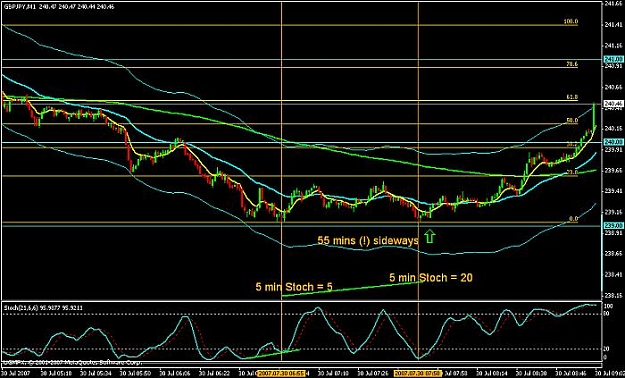Select the 61.8 Fibonacci level label
The height and width of the screenshot is (378, 625).
point(572,97)
